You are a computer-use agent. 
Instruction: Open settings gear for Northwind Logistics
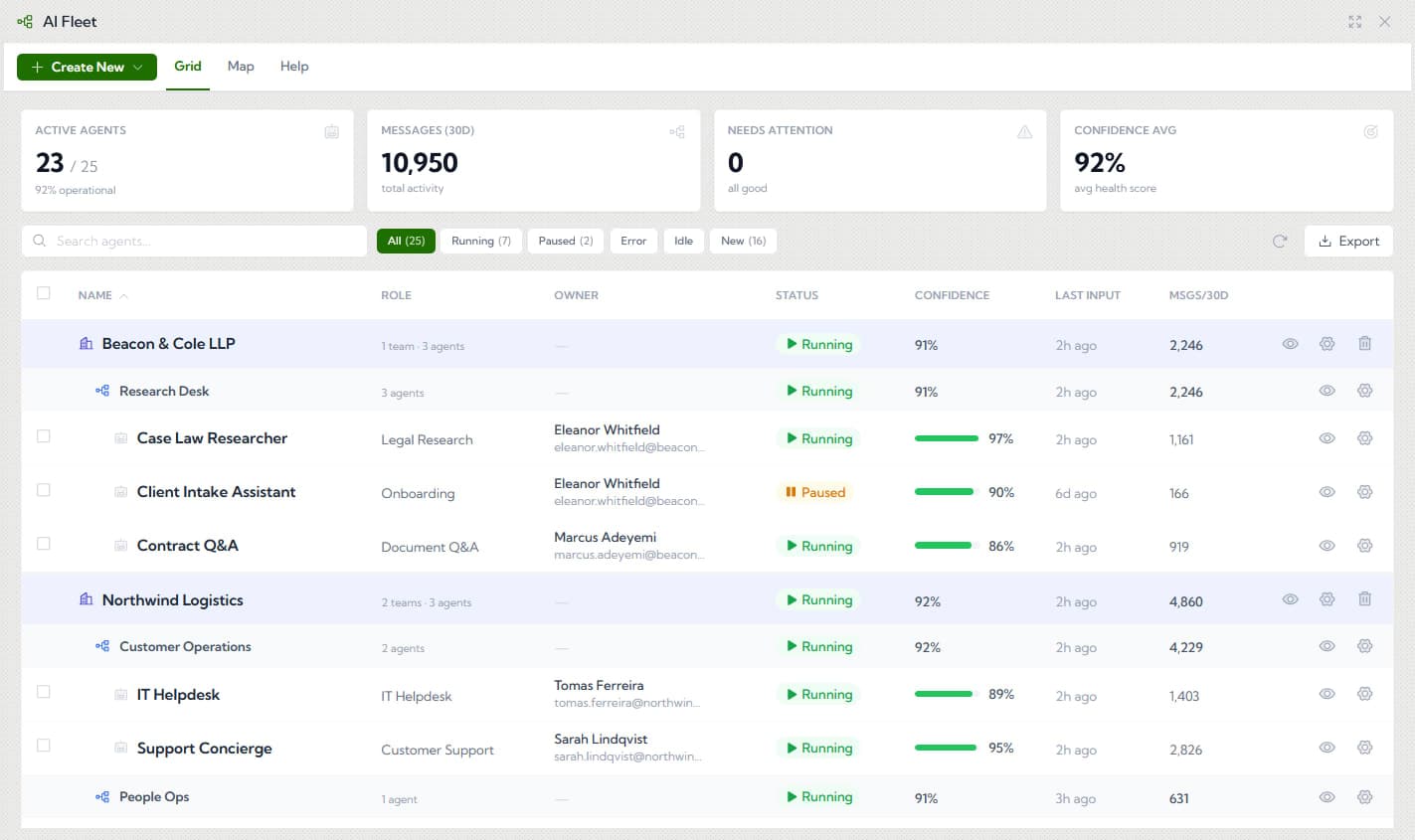point(1327,599)
